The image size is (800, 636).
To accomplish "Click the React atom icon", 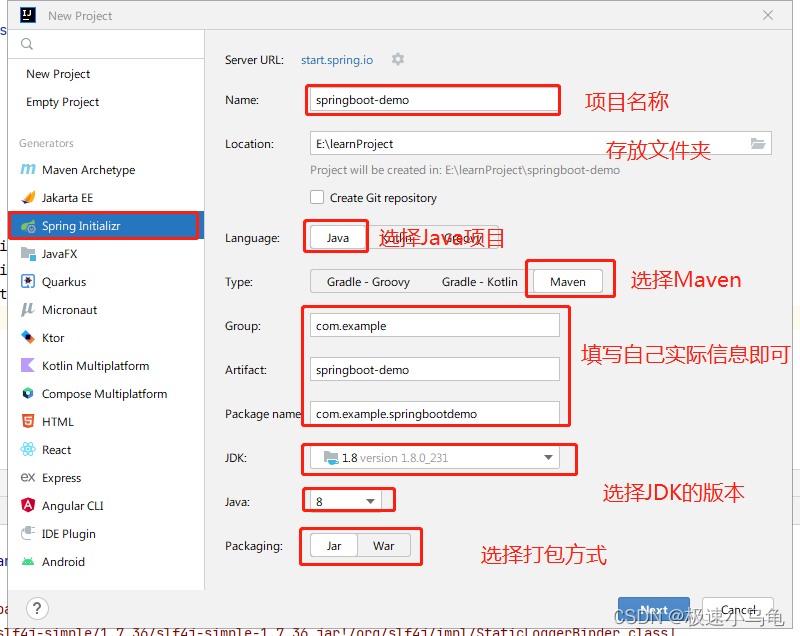I will (x=28, y=449).
